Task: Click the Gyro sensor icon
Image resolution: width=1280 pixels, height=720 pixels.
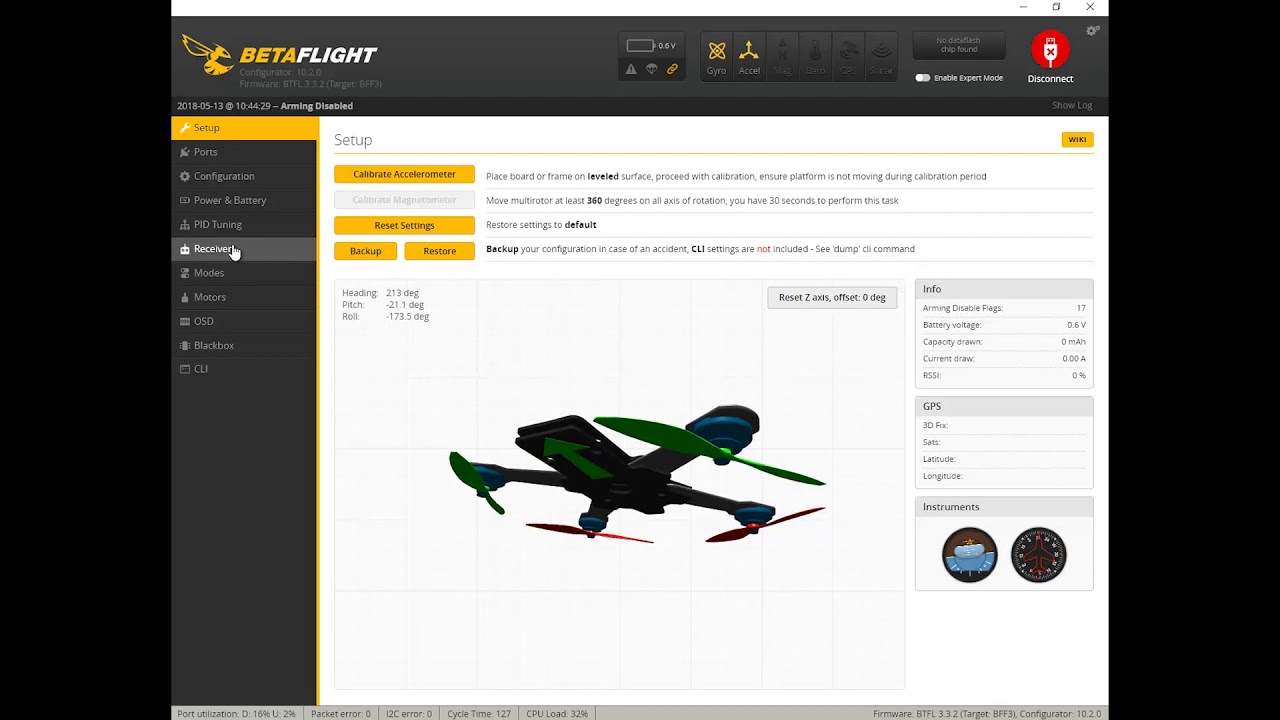Action: tap(716, 57)
